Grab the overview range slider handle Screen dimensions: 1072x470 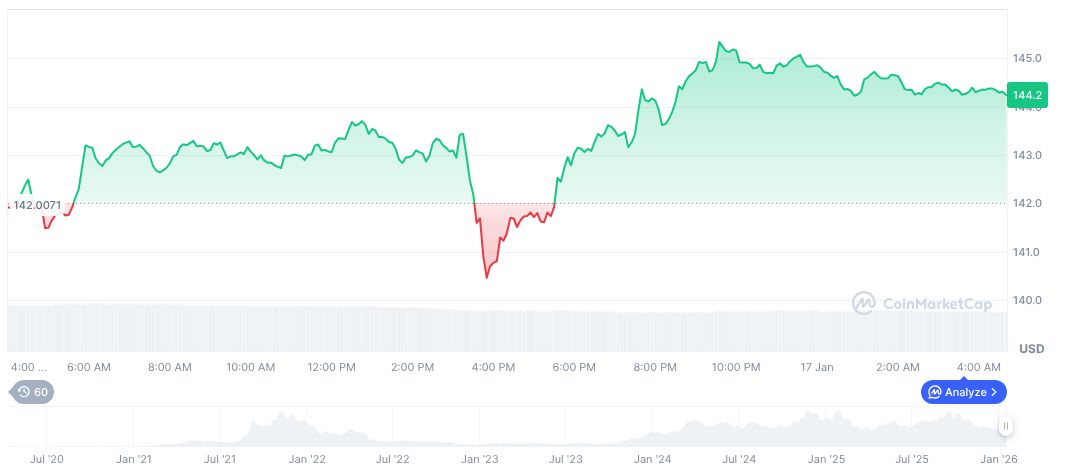(1006, 426)
